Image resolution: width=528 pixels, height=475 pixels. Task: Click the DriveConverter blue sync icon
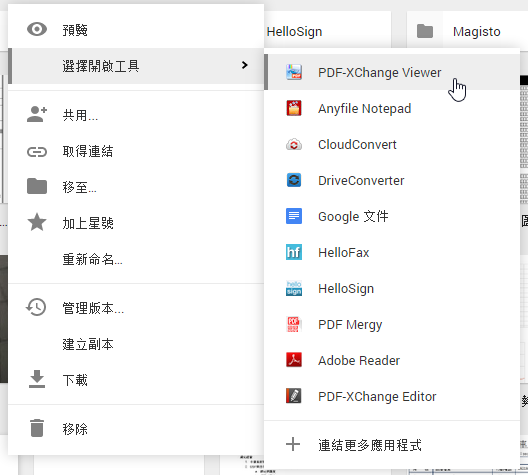294,180
